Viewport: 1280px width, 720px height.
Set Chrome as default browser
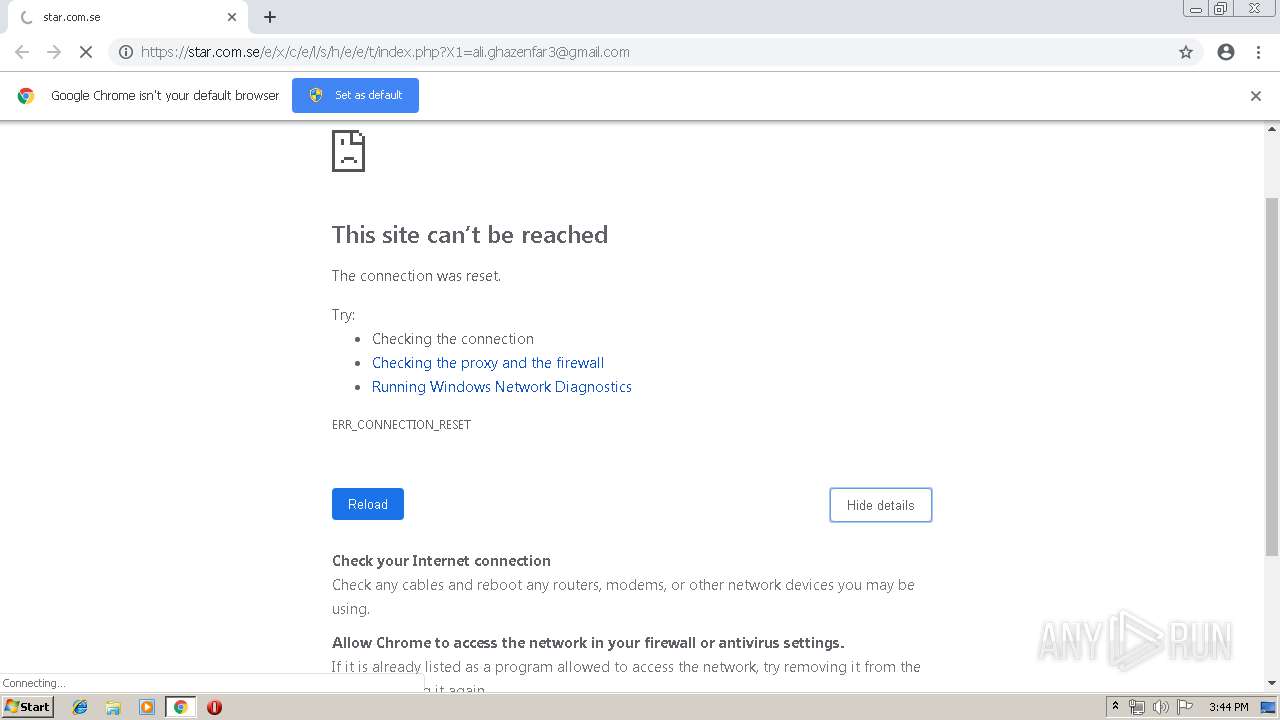[x=355, y=95]
